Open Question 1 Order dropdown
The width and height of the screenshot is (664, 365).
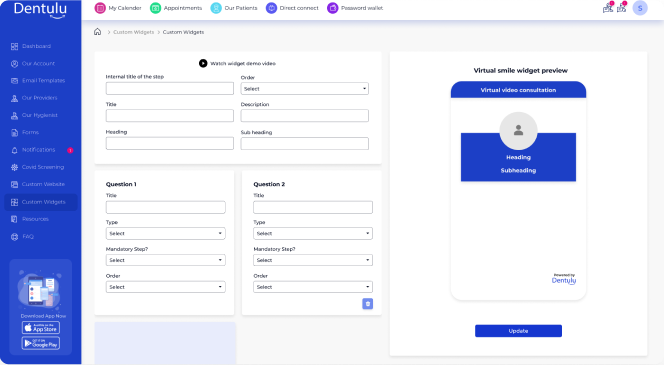(x=166, y=287)
